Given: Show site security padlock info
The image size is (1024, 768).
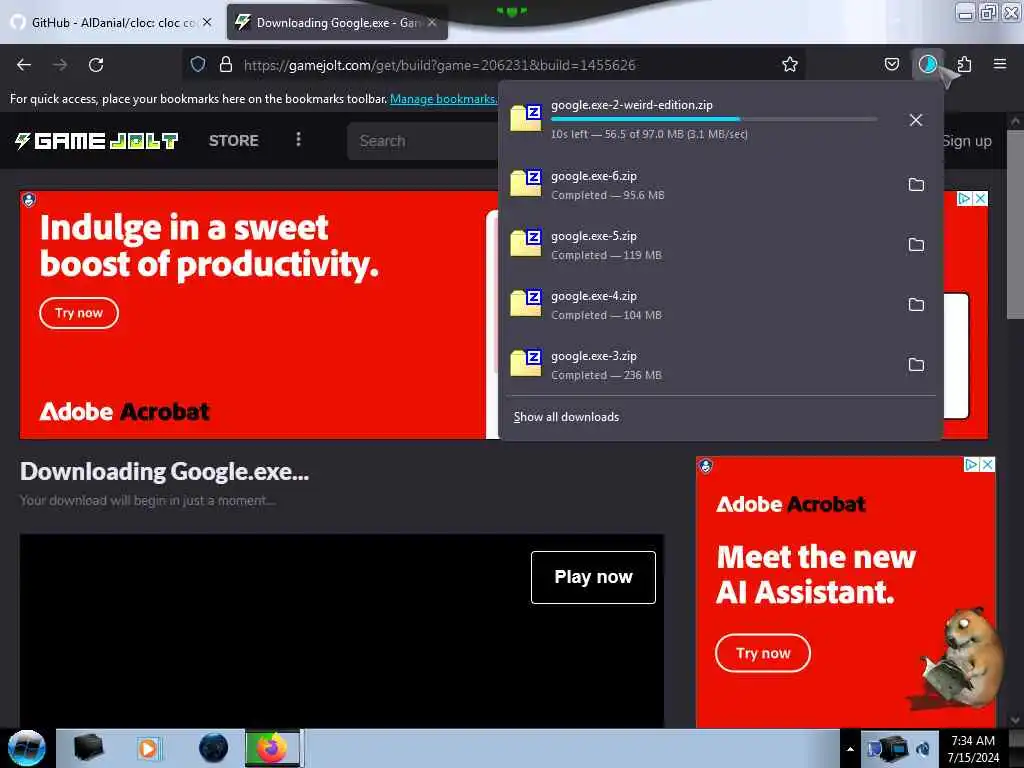Looking at the screenshot, I should (225, 64).
